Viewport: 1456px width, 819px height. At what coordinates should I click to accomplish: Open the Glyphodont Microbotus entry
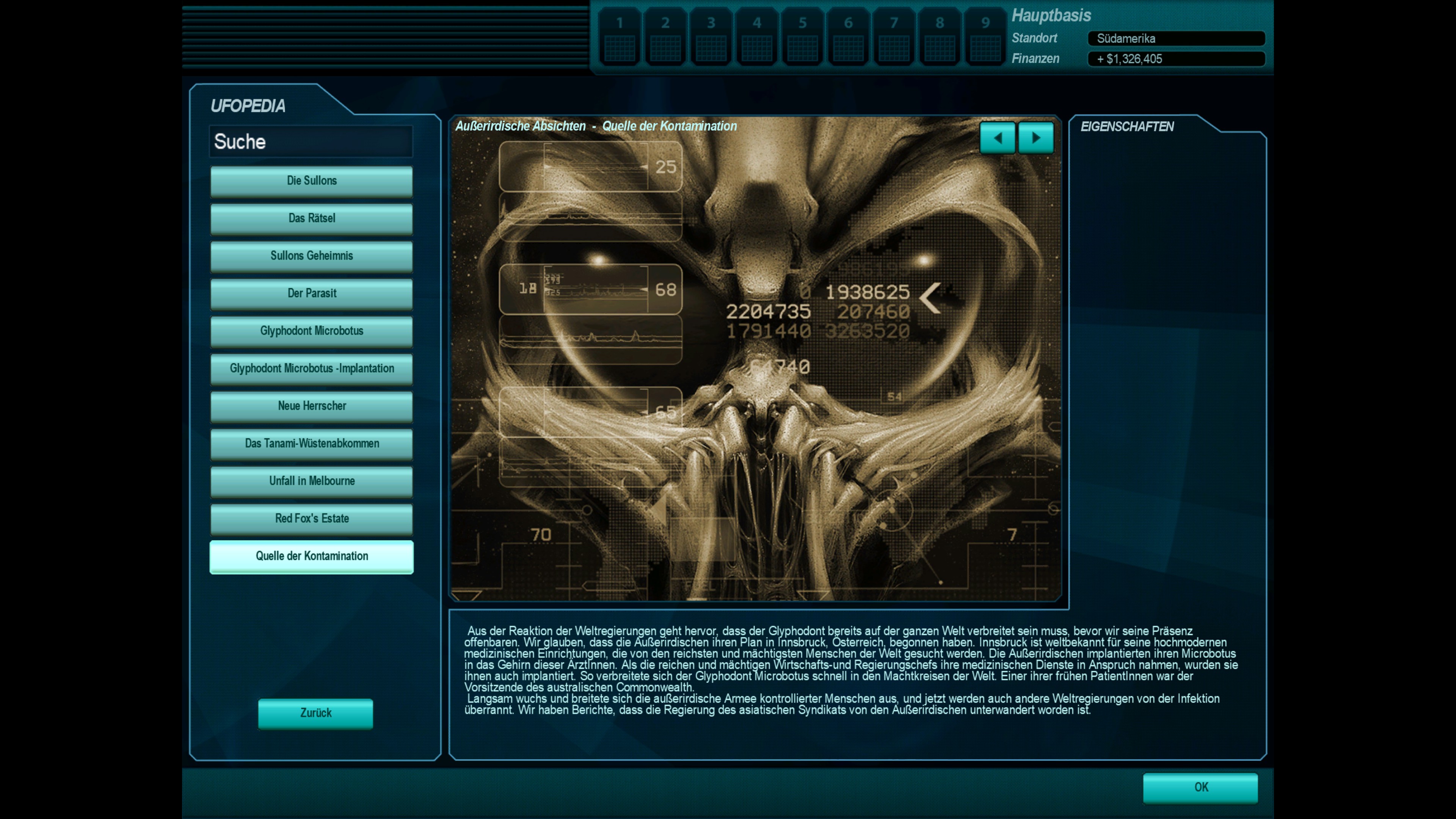[x=311, y=331]
